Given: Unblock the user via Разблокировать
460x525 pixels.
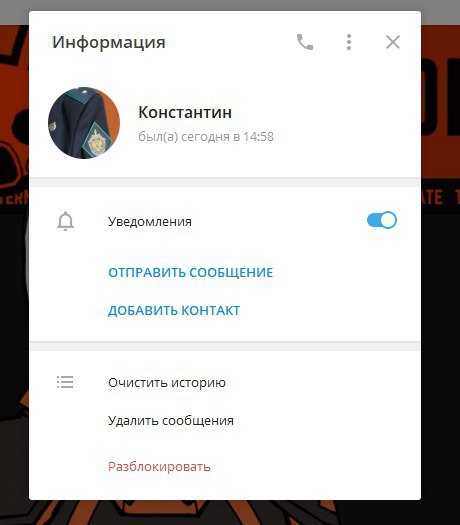Looking at the screenshot, I should [159, 466].
